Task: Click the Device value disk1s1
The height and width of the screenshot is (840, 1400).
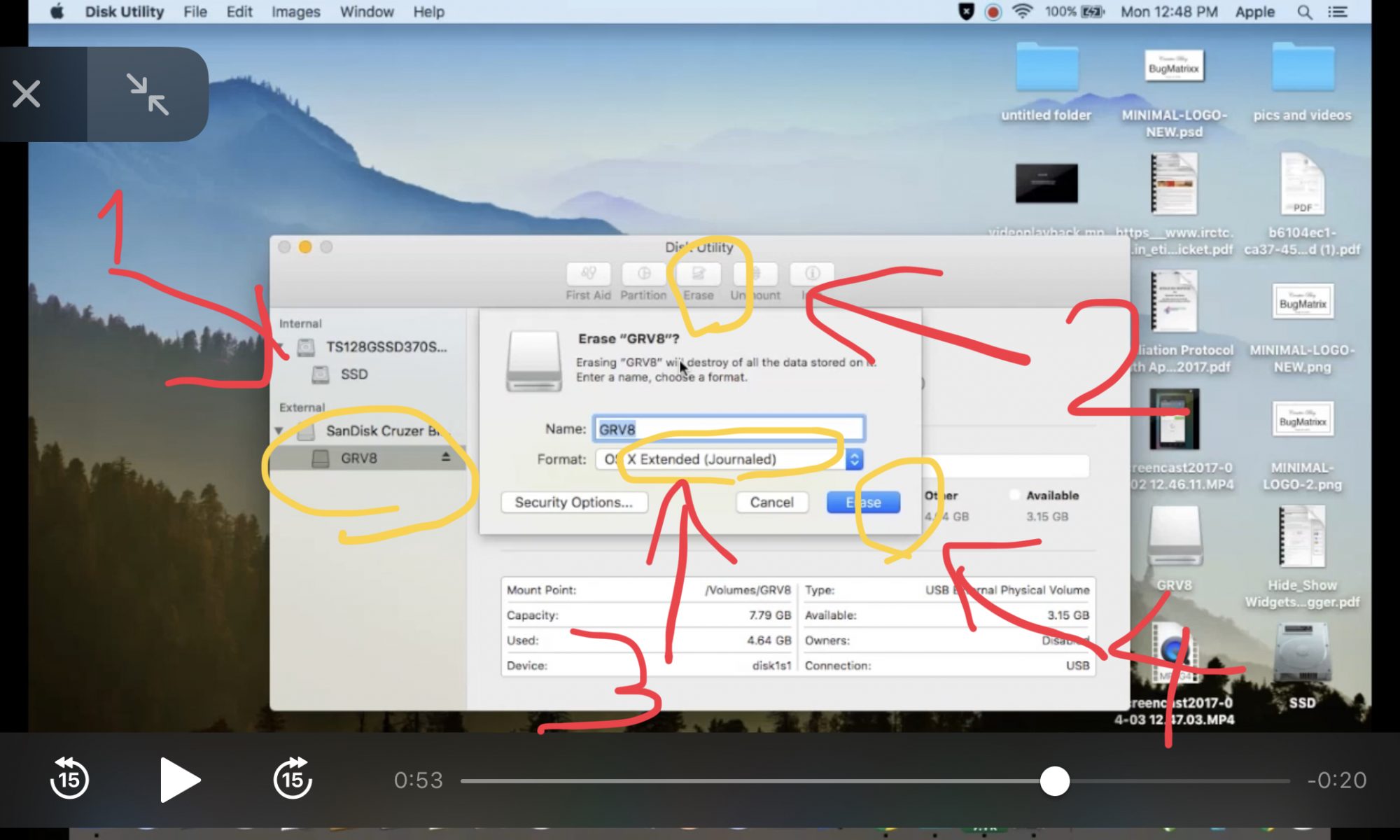Action: [771, 666]
